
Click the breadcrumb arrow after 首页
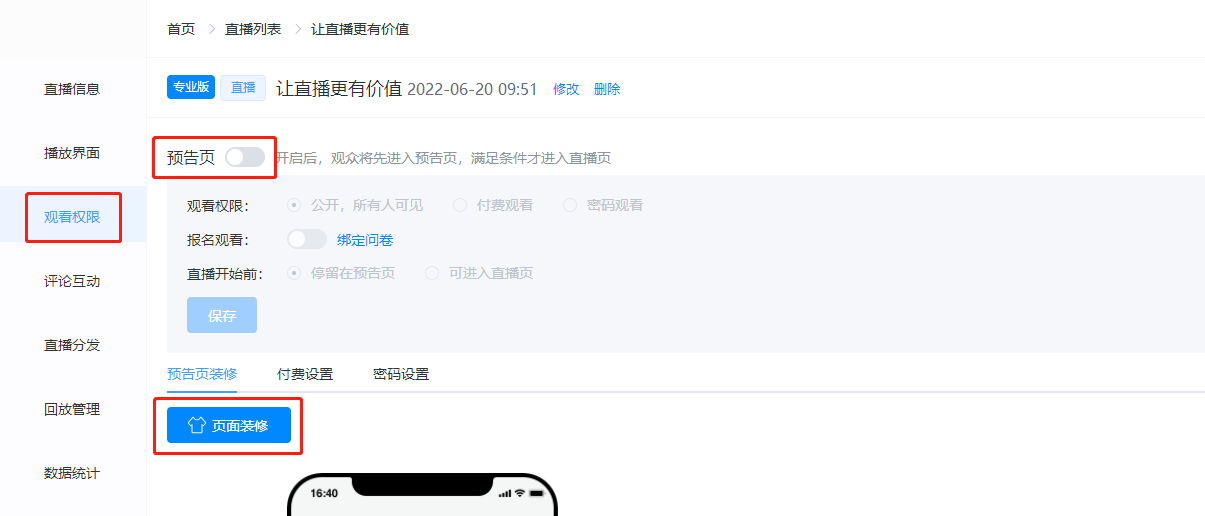click(x=212, y=29)
